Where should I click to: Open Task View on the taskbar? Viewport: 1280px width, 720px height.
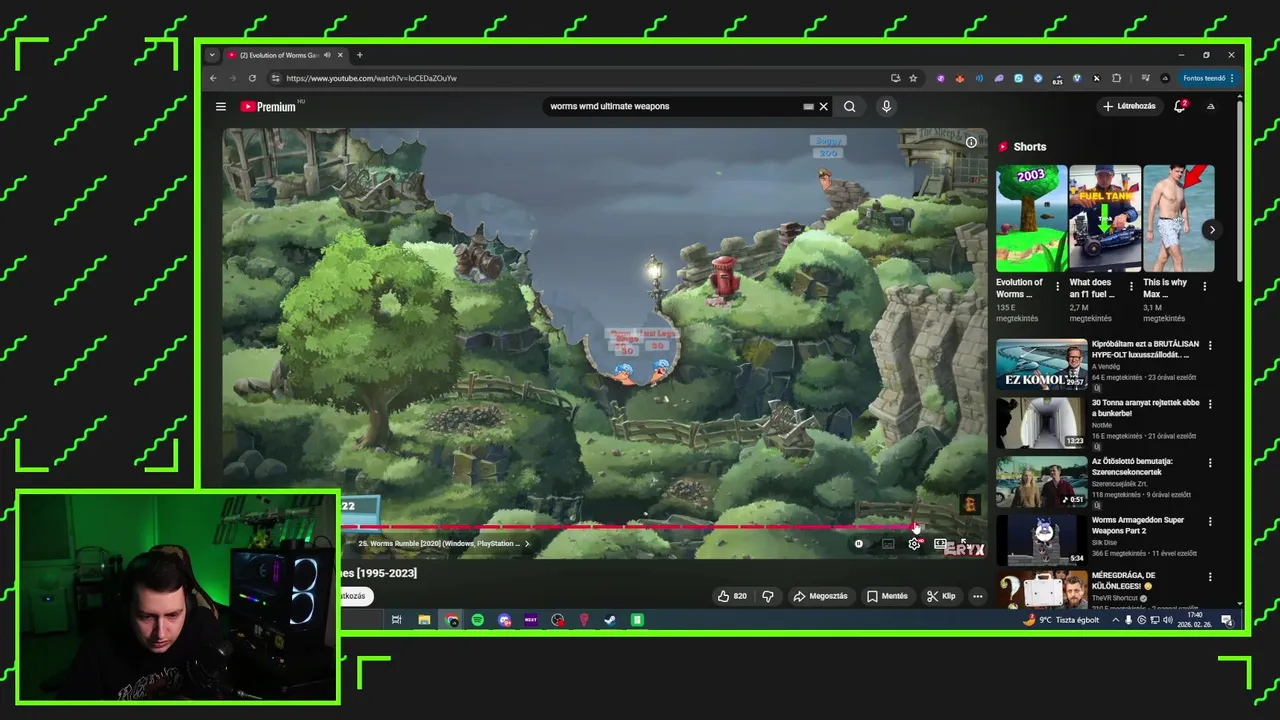pyautogui.click(x=397, y=620)
